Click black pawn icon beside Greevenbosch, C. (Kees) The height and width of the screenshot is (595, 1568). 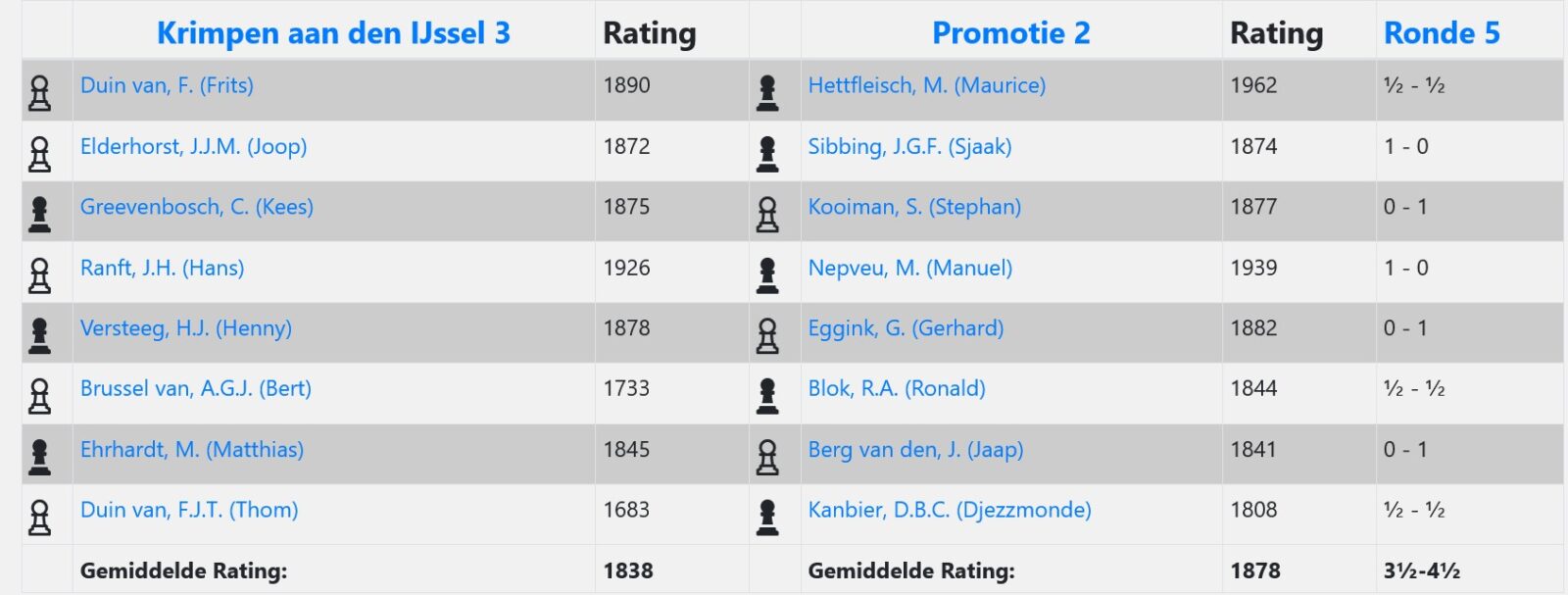(40, 215)
